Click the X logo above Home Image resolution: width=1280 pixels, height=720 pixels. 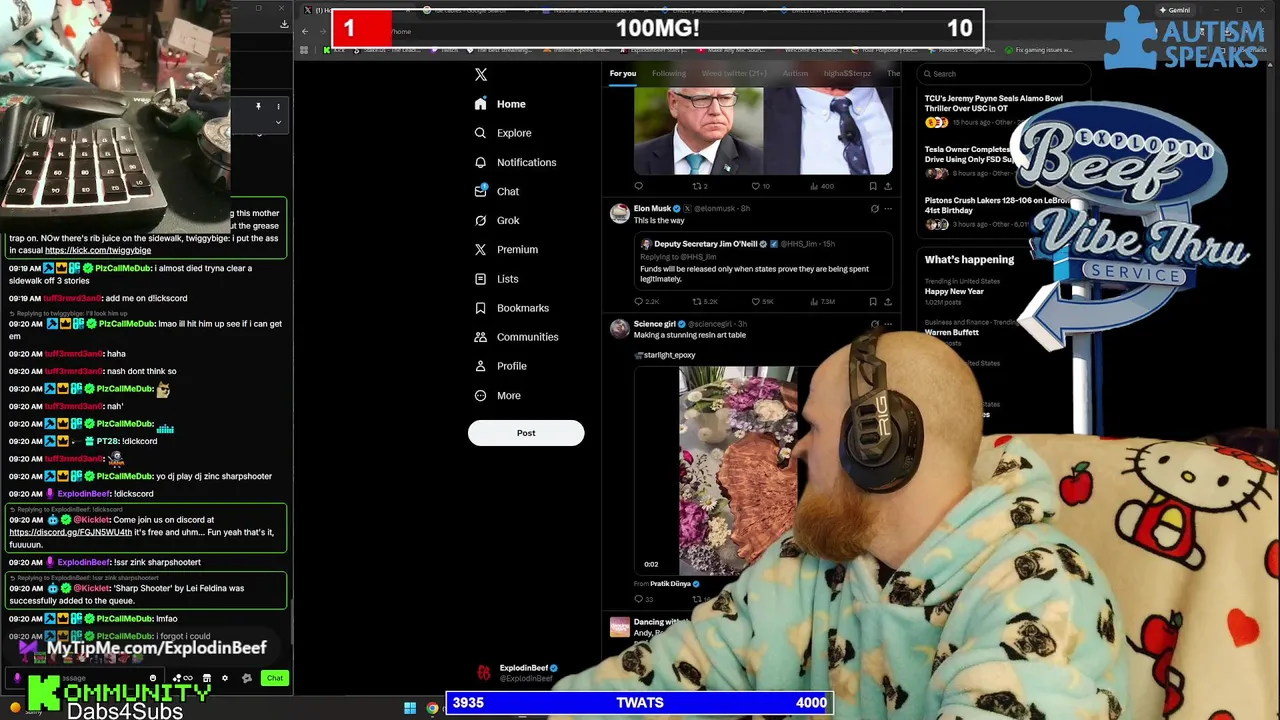(x=481, y=75)
